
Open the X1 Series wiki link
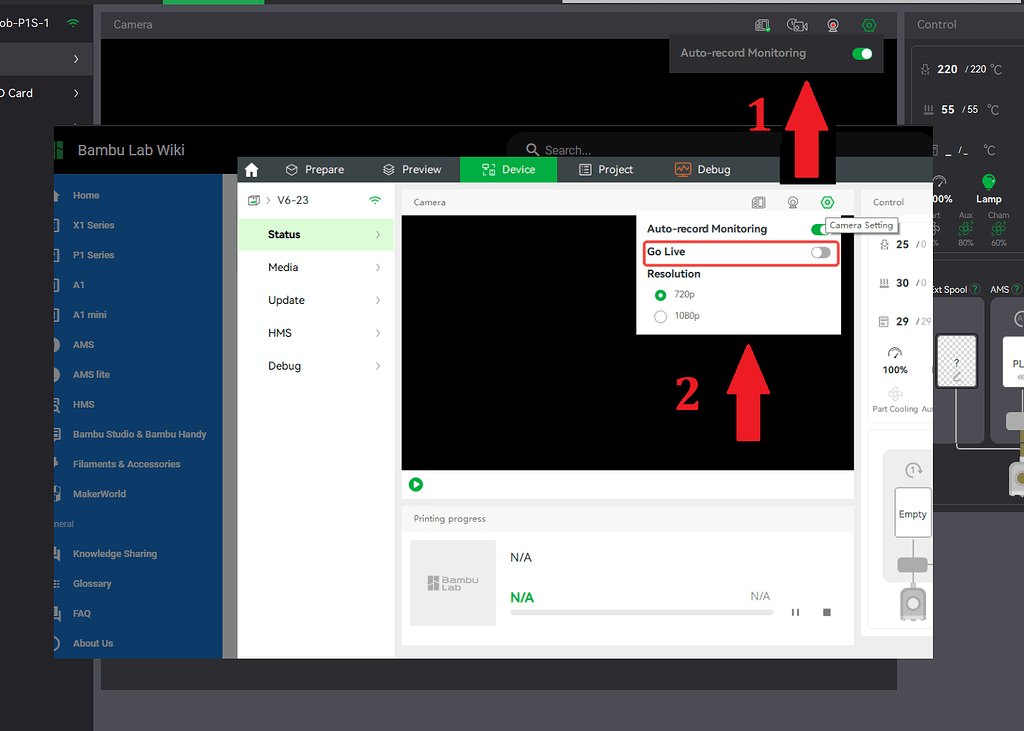pos(93,225)
